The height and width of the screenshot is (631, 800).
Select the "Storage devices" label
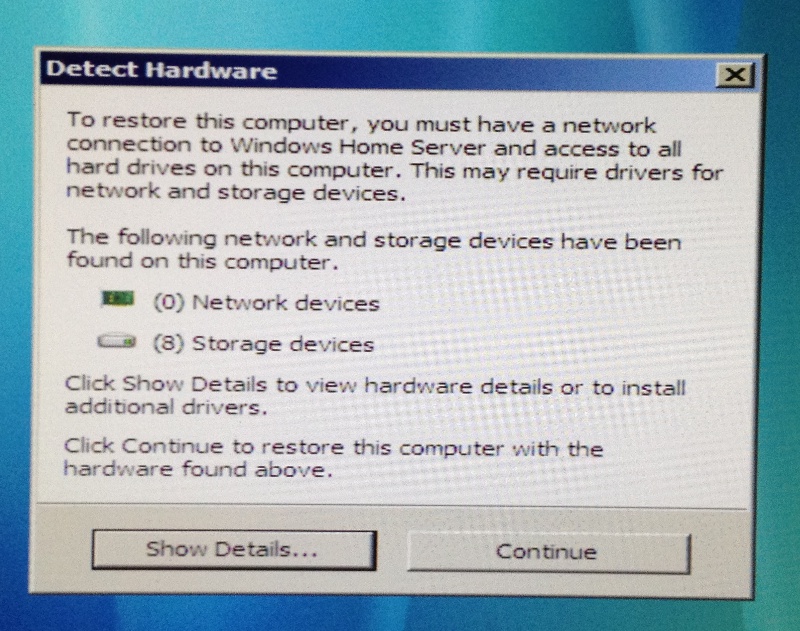point(283,344)
